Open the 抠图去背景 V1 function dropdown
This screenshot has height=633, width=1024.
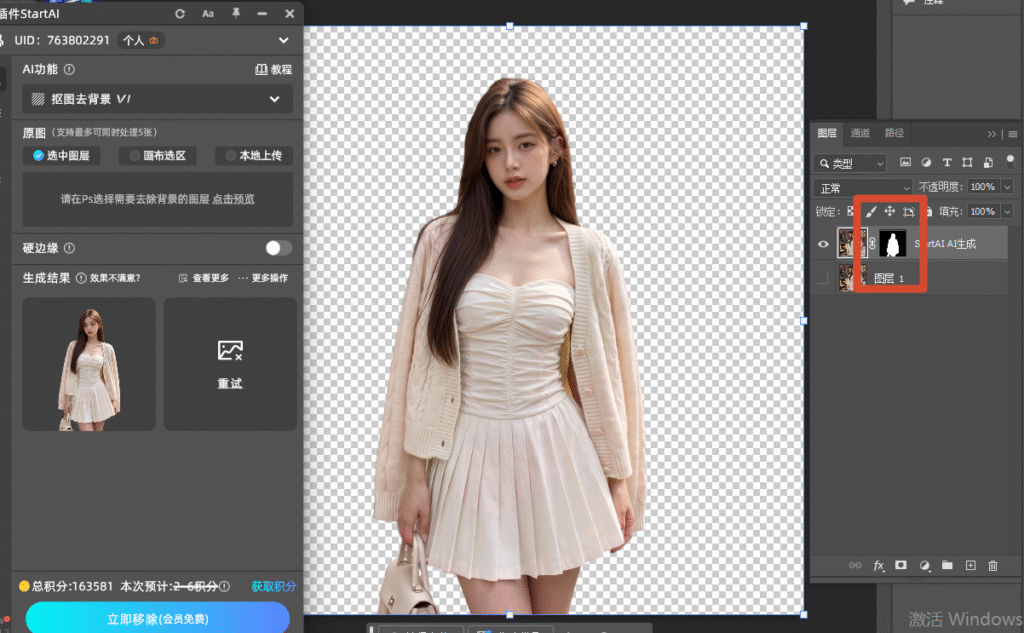point(157,99)
